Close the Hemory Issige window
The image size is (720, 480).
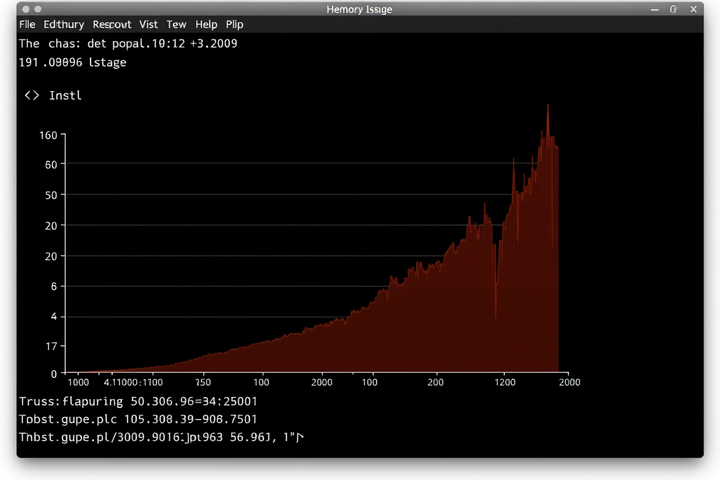click(x=693, y=9)
